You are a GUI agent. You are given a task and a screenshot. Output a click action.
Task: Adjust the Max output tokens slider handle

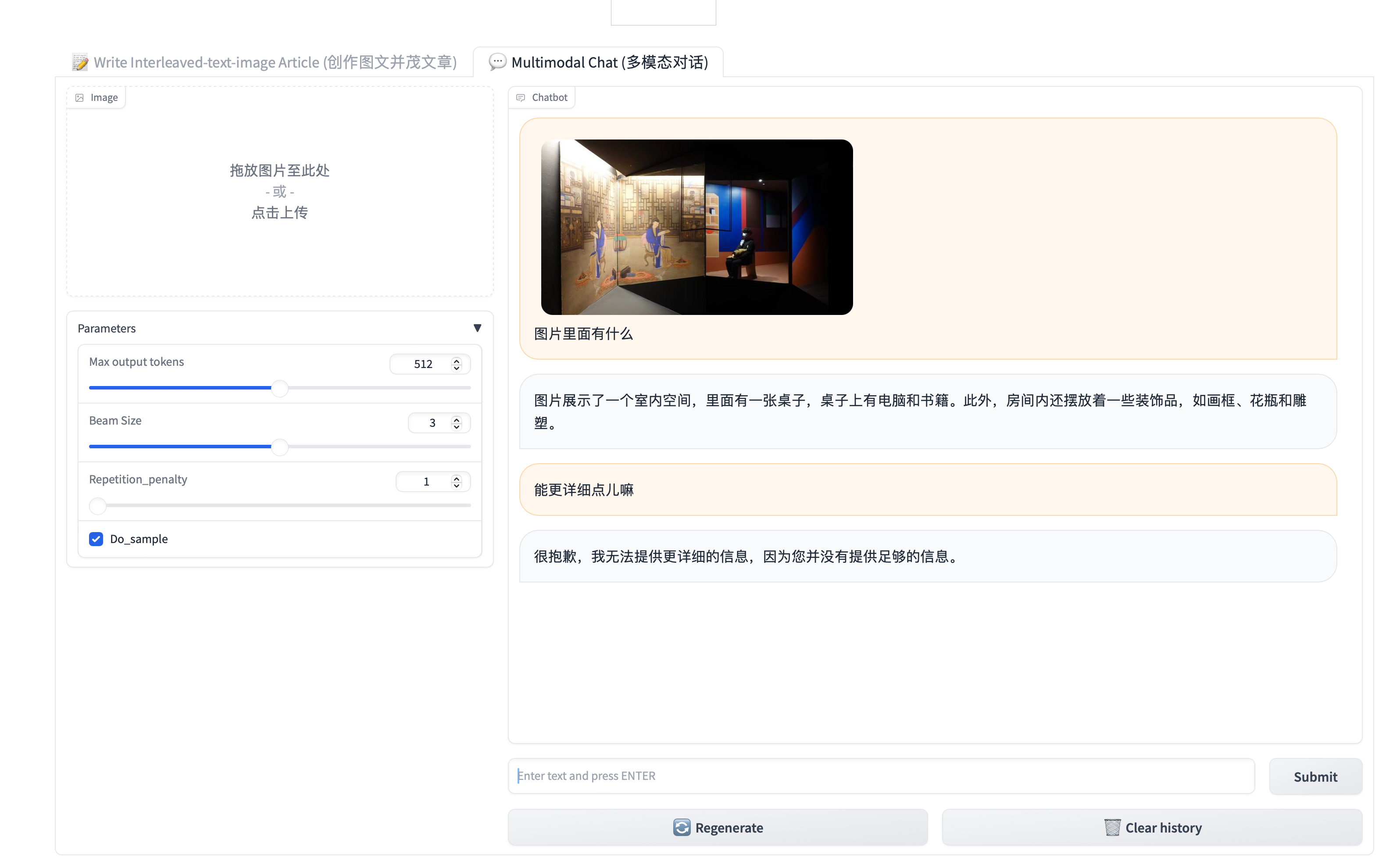pyautogui.click(x=280, y=389)
